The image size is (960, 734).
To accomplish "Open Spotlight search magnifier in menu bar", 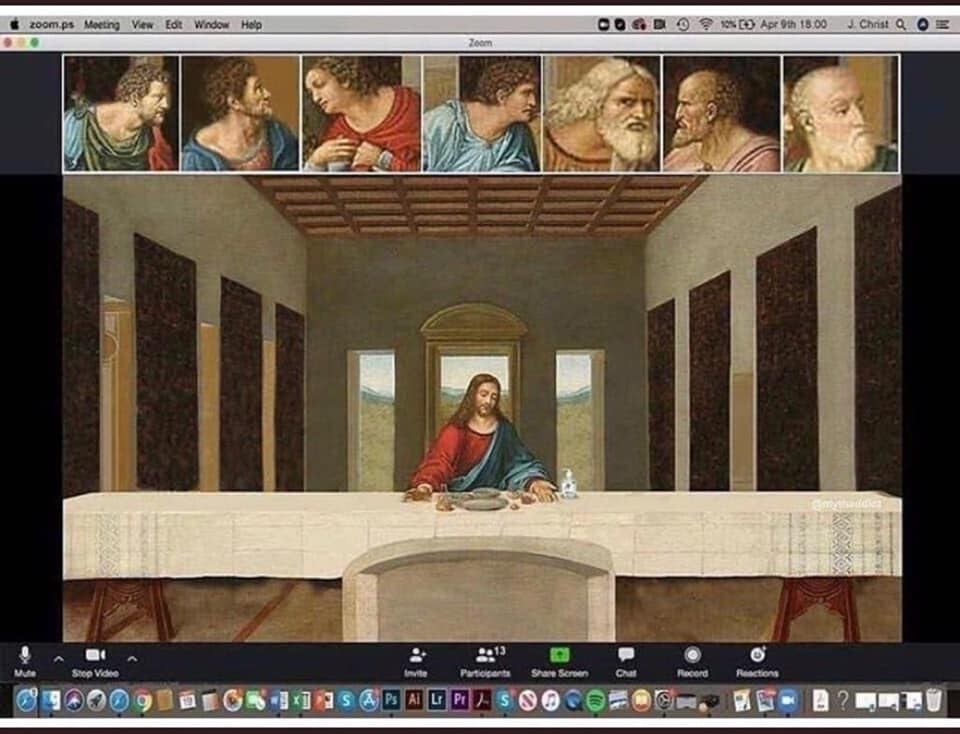I will click(901, 24).
